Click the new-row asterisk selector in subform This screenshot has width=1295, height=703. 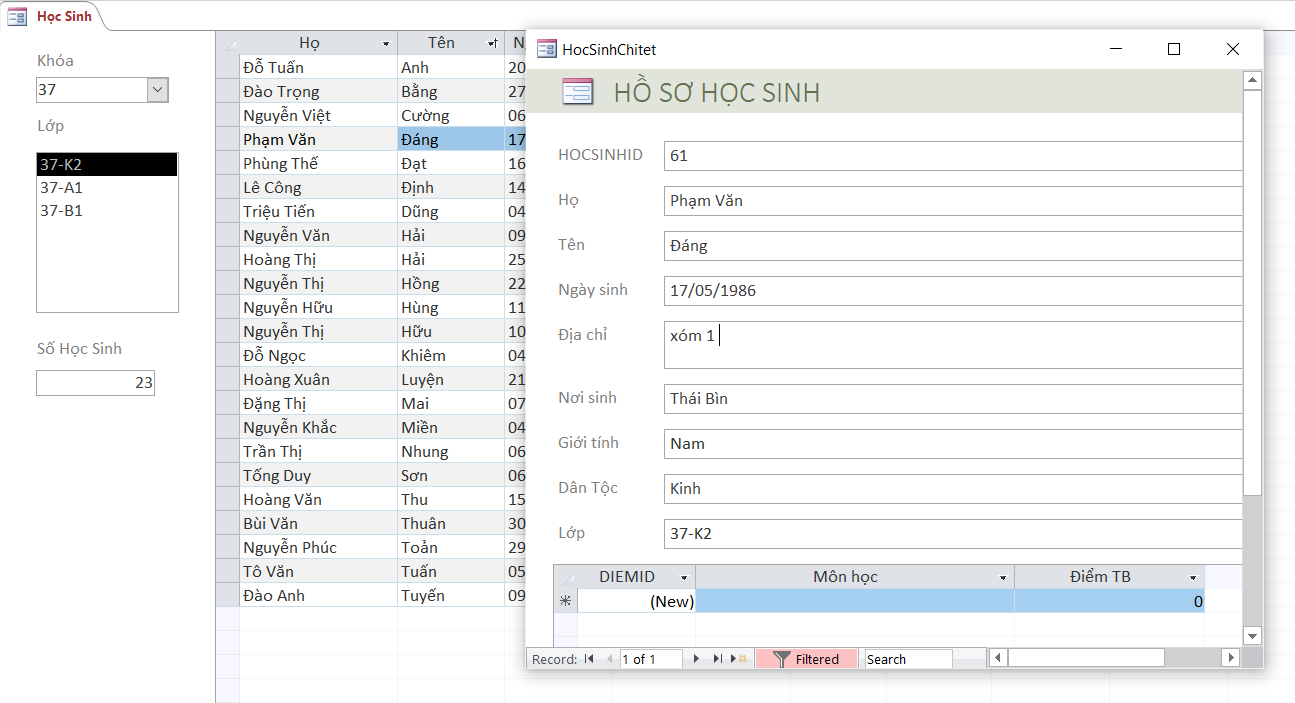pyautogui.click(x=566, y=601)
